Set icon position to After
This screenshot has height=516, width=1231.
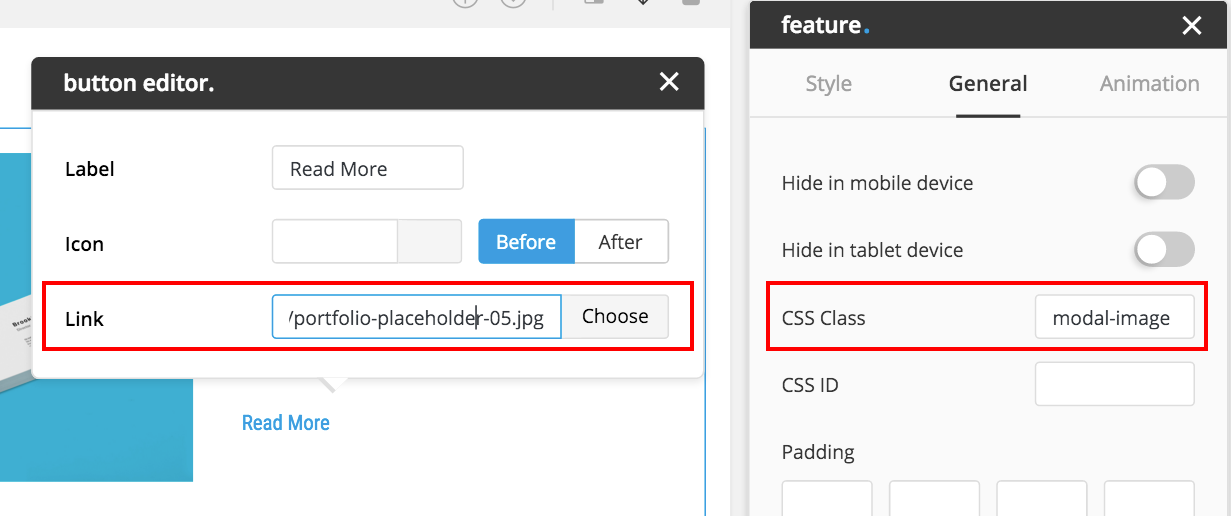(621, 242)
